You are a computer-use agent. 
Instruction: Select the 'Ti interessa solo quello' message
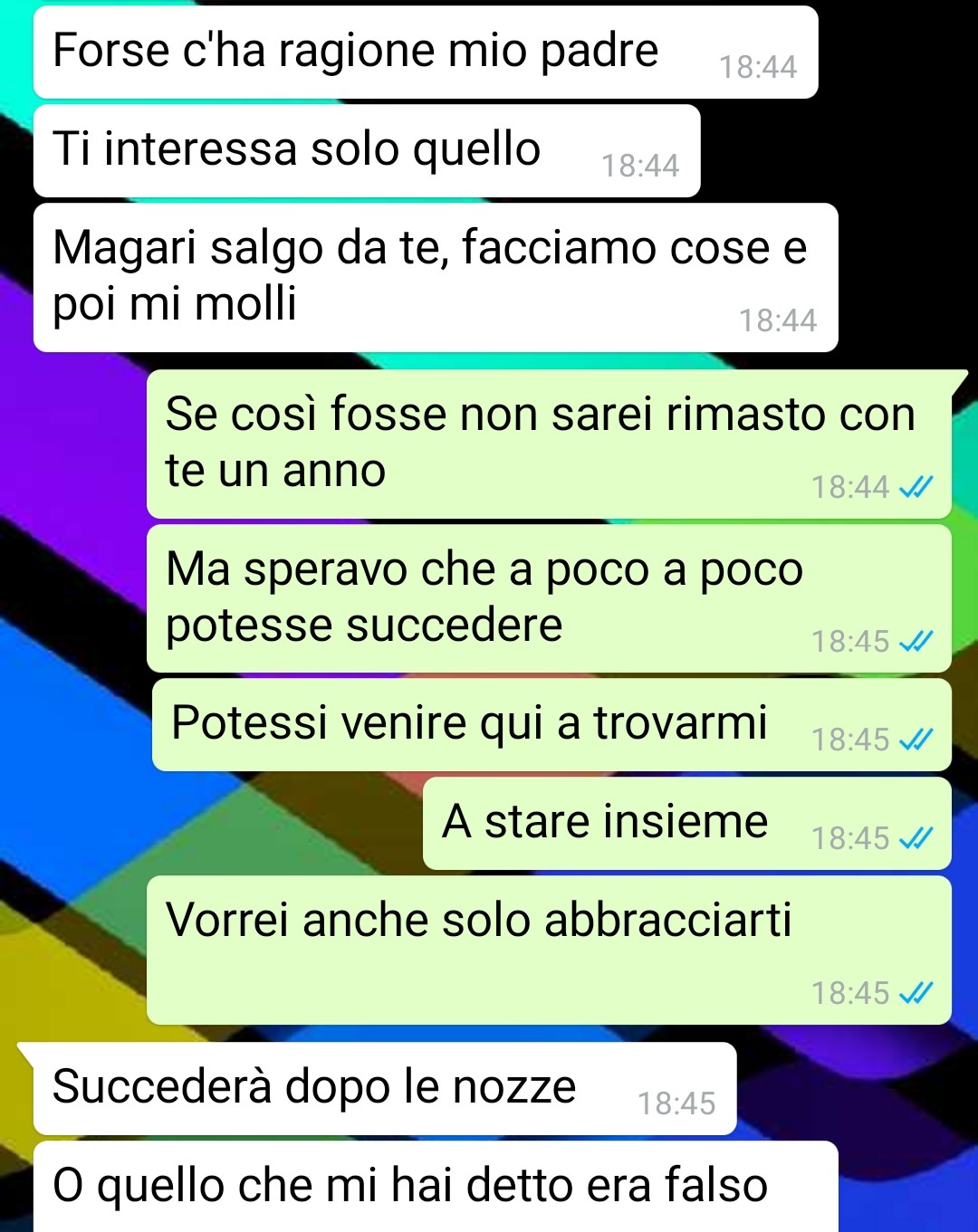367,150
